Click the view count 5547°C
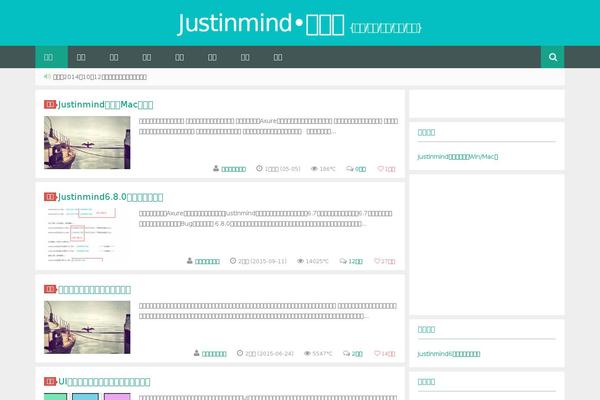The height and width of the screenshot is (400, 600). (322, 353)
